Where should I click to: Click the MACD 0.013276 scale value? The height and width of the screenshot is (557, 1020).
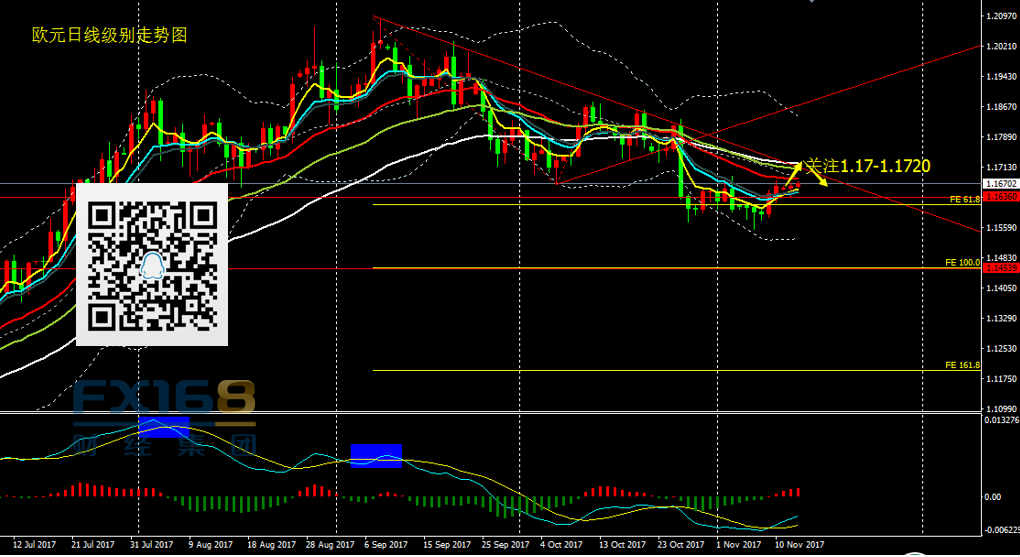click(1001, 420)
